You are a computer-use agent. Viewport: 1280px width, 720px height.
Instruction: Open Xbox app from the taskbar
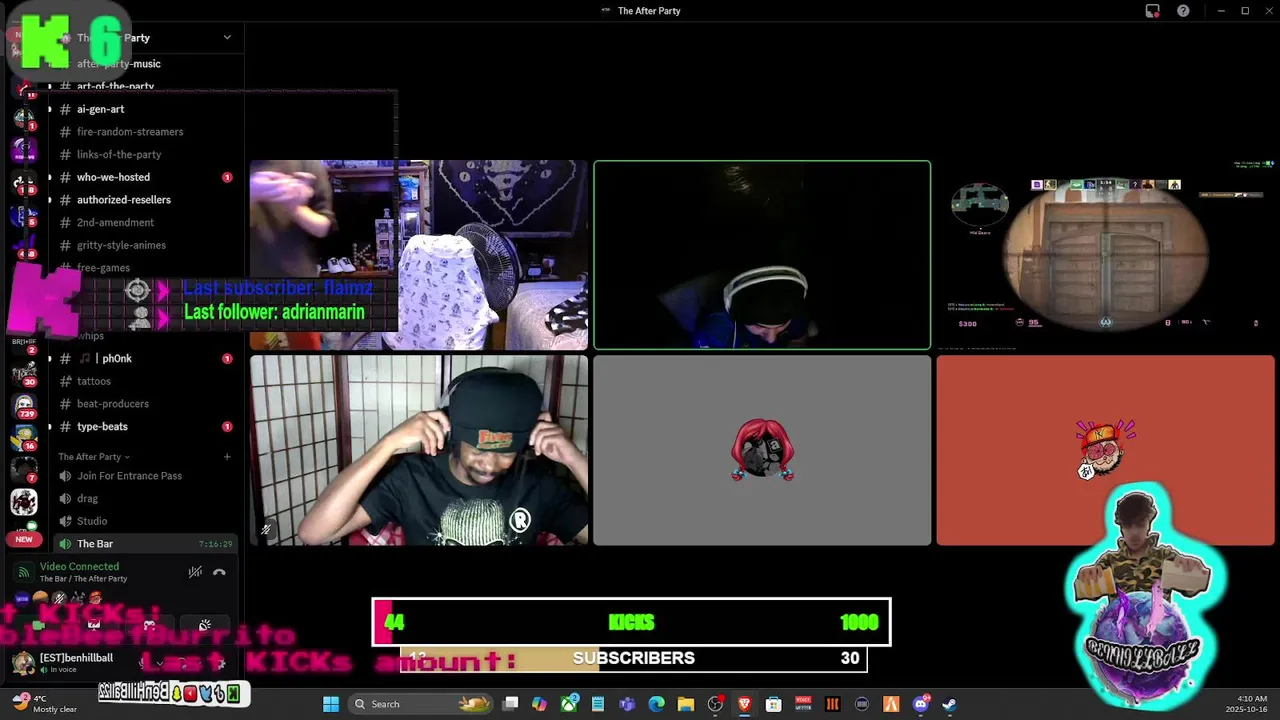(569, 704)
